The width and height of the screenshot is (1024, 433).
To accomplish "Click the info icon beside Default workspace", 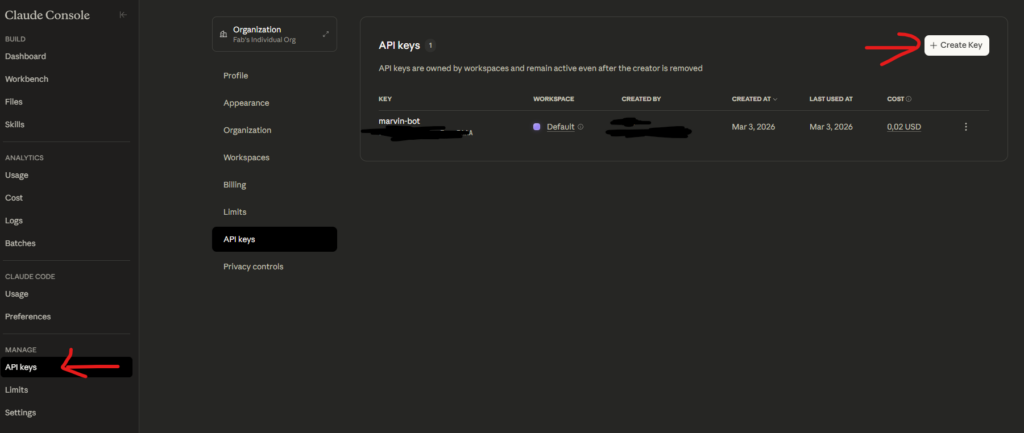I will 581,127.
